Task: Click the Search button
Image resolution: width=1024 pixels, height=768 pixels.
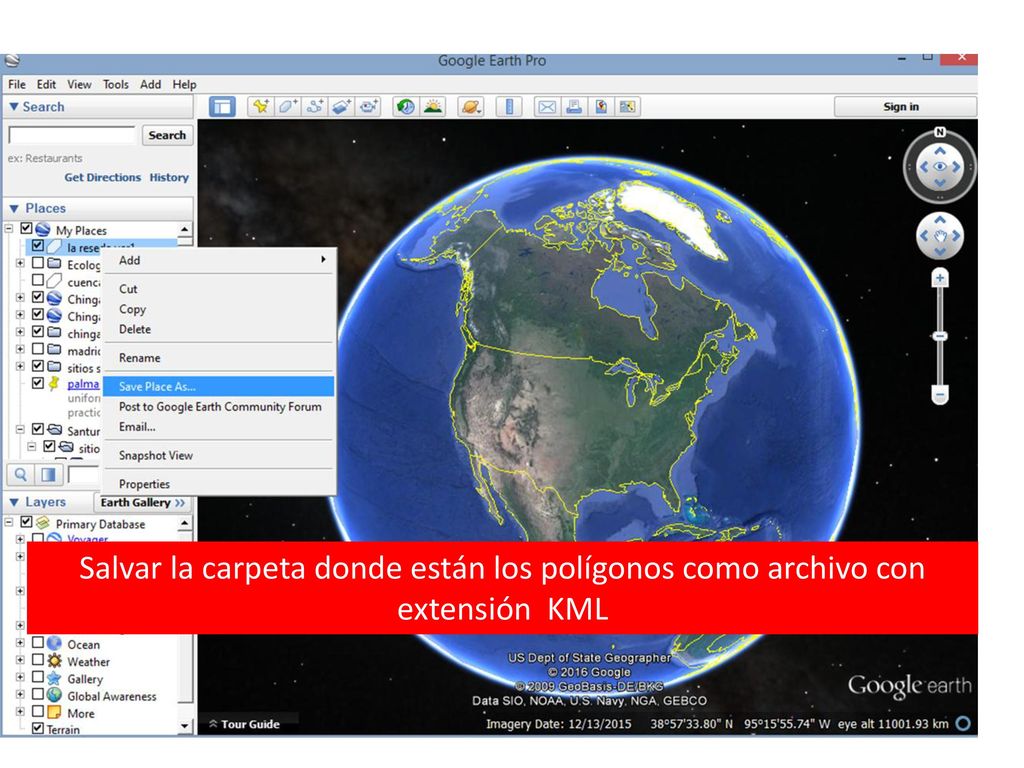Action: (x=167, y=135)
